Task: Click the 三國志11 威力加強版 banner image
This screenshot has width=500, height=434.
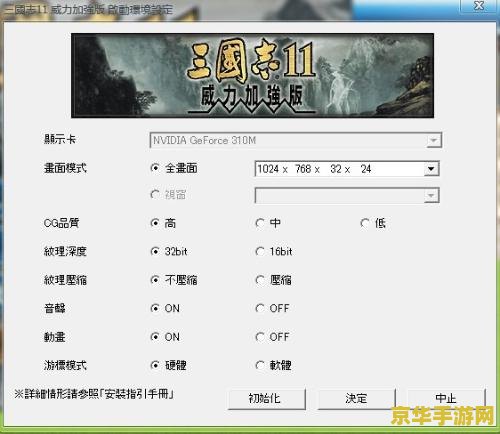Action: click(252, 75)
